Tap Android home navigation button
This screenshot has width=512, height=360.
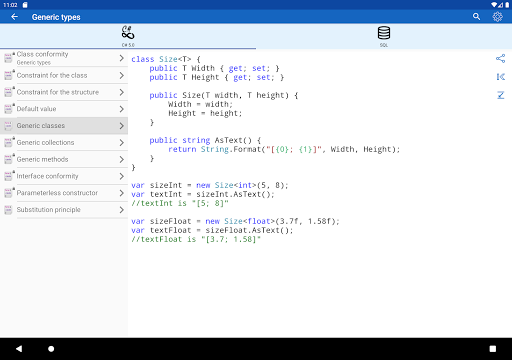click(x=51, y=349)
